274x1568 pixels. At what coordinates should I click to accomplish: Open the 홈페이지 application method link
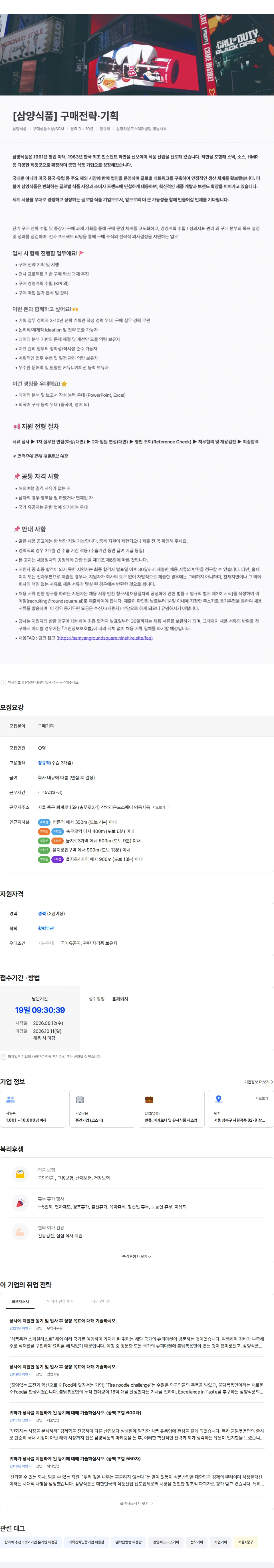(x=120, y=999)
